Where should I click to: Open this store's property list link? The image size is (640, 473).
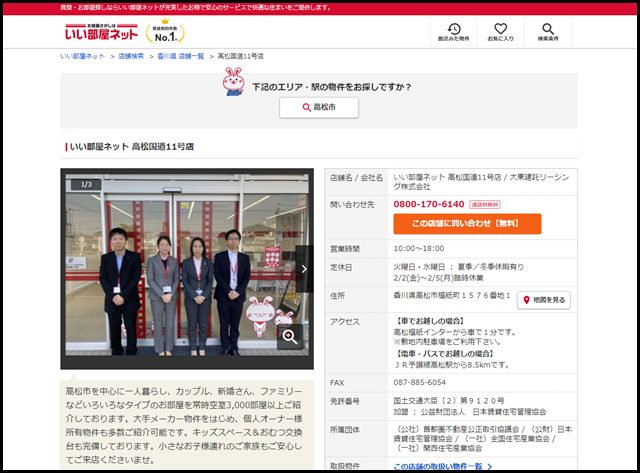[x=442, y=466]
